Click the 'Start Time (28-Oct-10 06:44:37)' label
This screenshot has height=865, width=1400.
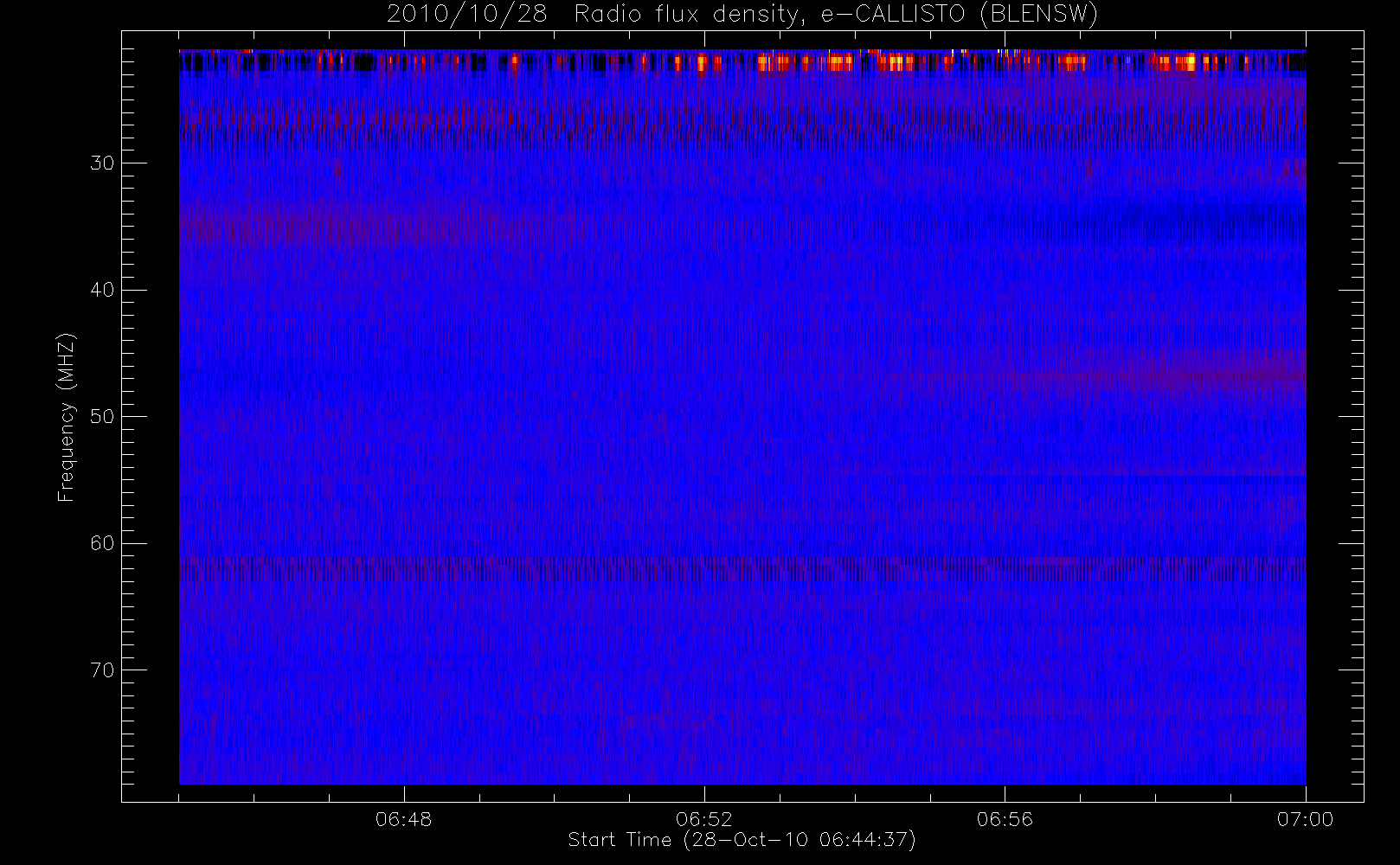click(742, 840)
